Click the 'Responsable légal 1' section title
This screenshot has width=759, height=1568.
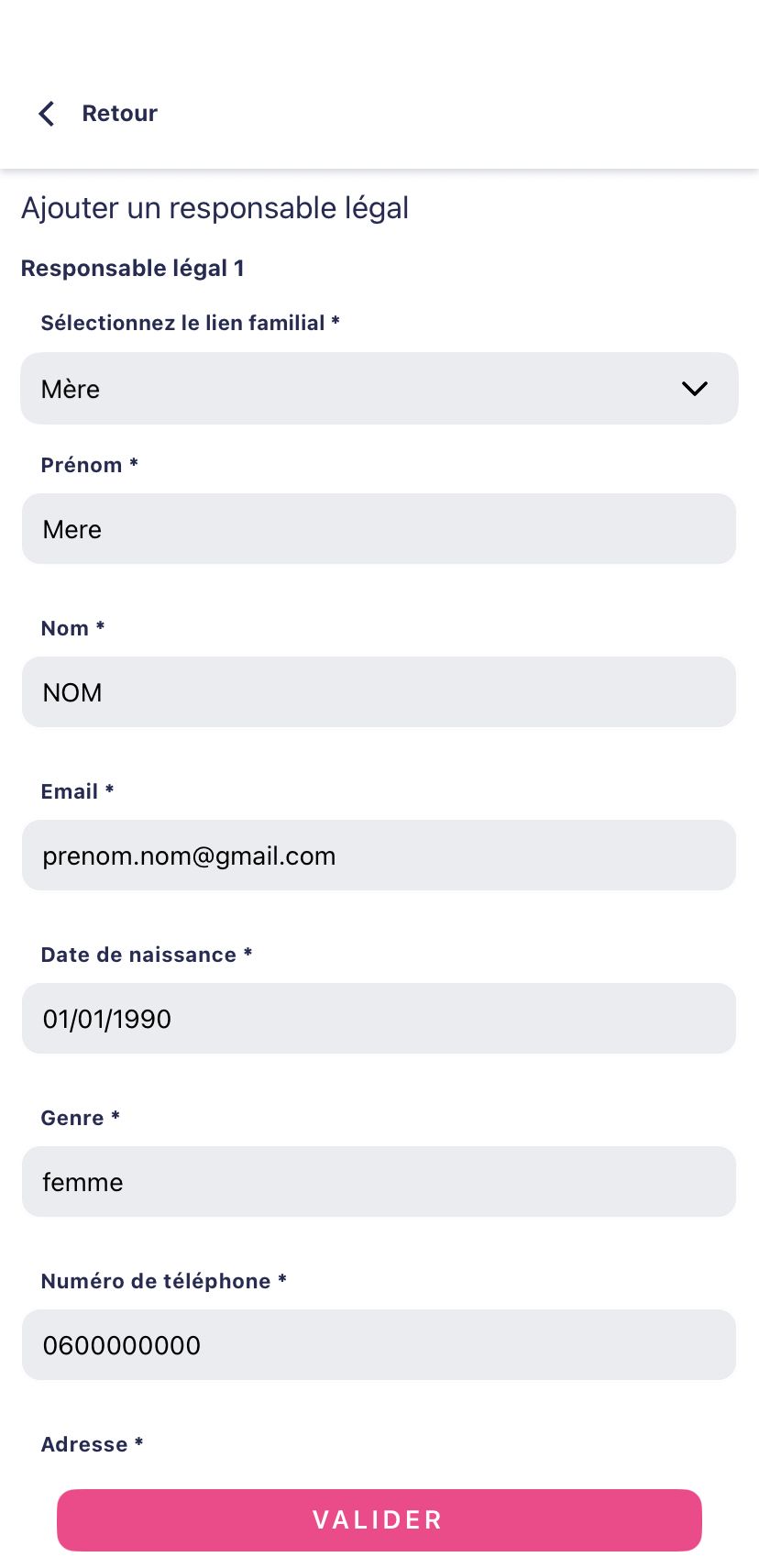[x=133, y=269]
